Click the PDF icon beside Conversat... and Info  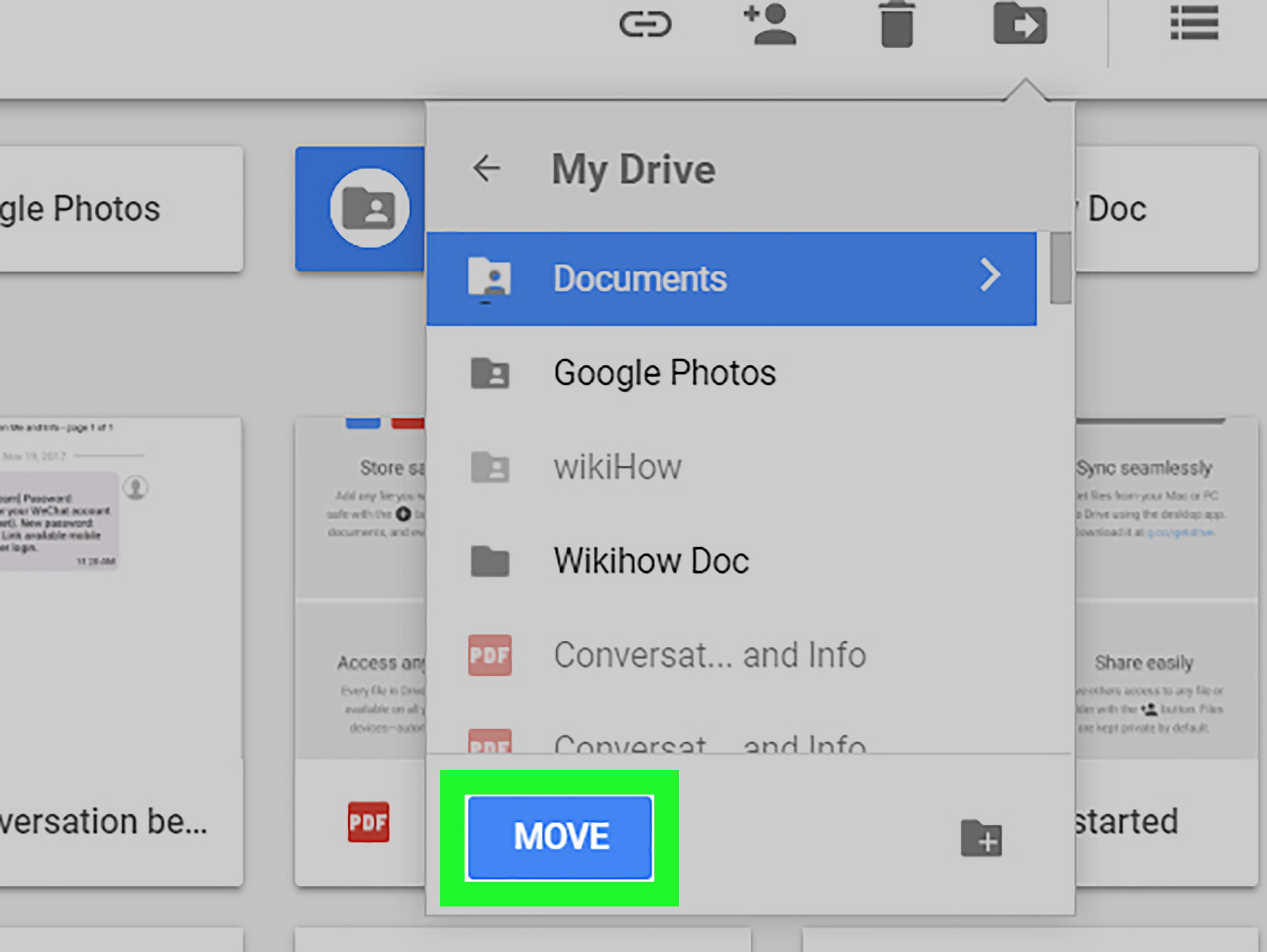(x=490, y=655)
